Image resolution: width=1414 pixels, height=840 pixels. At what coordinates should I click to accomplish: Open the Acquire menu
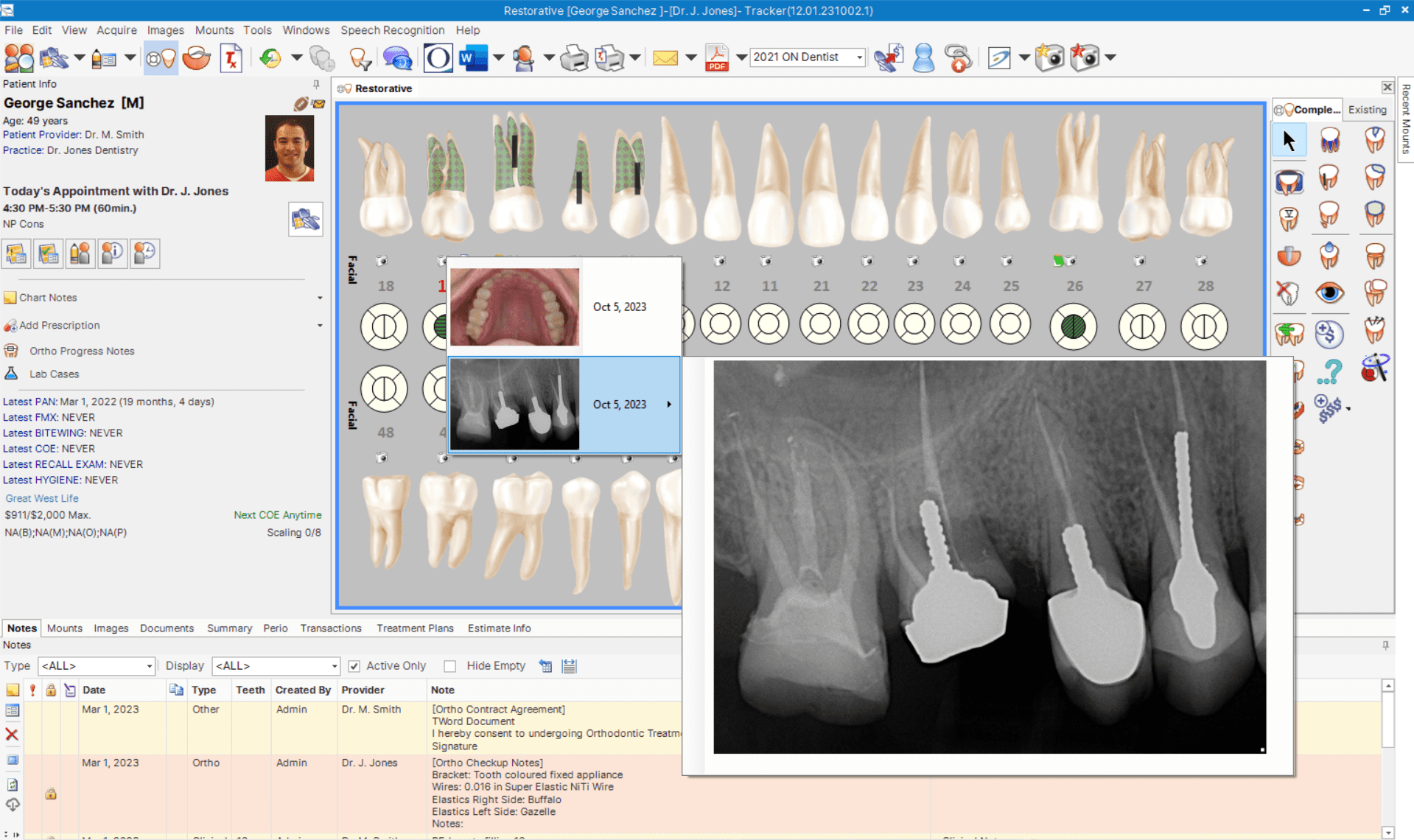[x=116, y=30]
